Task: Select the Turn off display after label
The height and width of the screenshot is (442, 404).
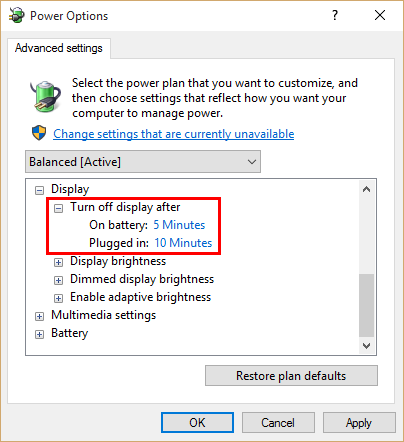Action: tap(125, 207)
